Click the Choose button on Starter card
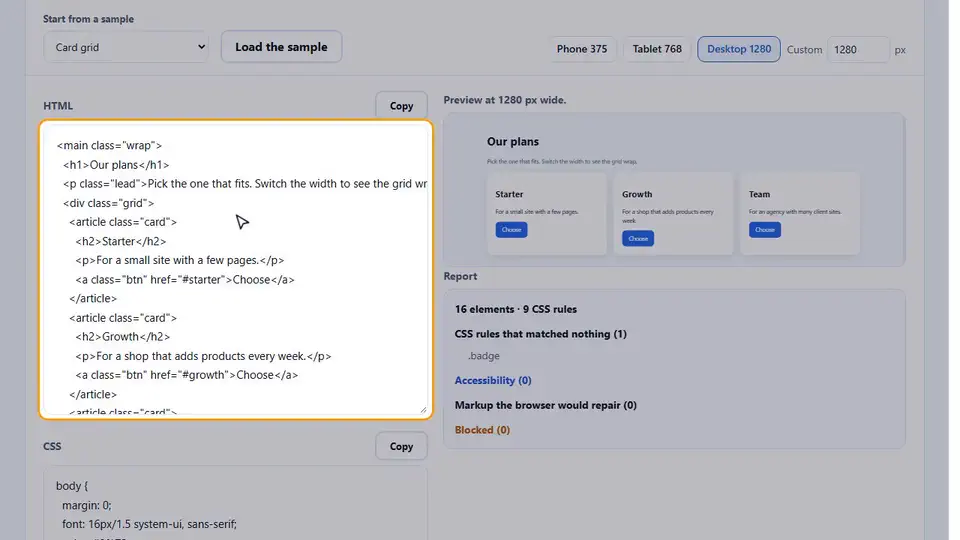This screenshot has height=540, width=960. tap(511, 230)
